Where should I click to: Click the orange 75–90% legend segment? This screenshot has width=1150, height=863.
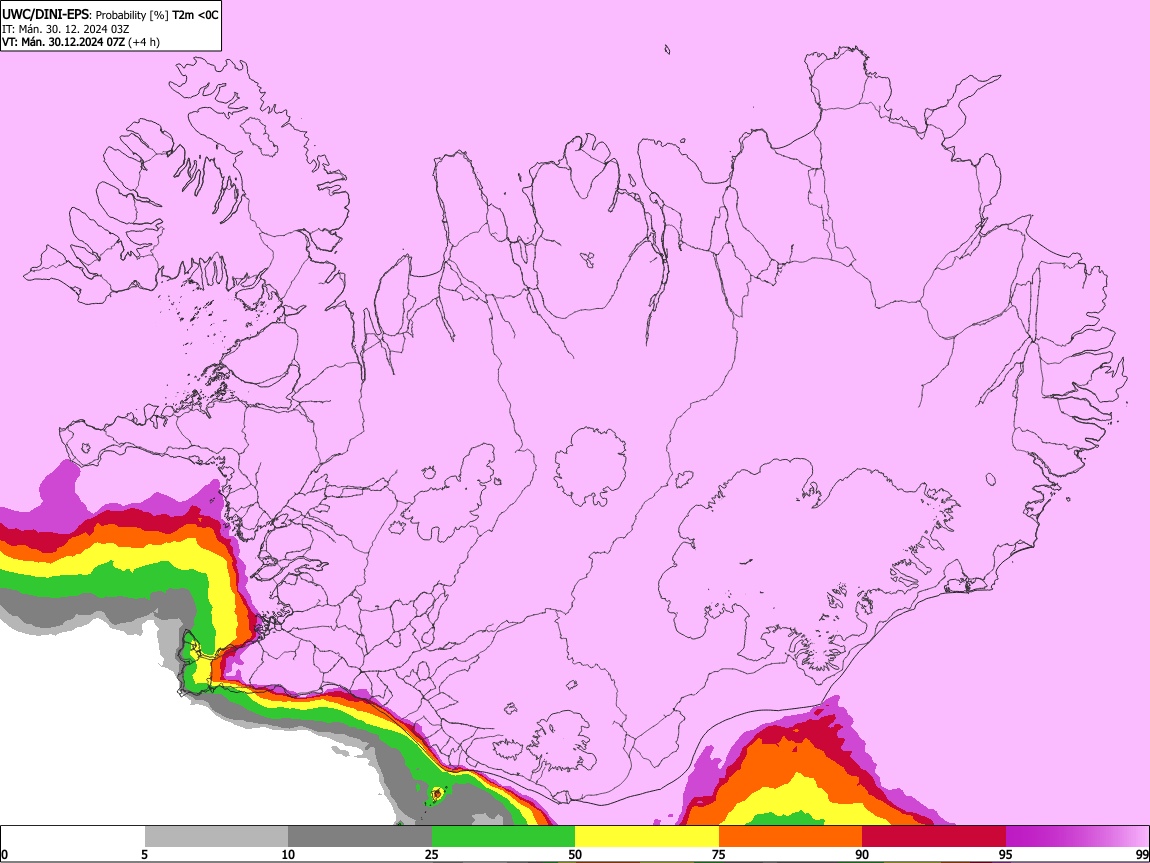point(791,836)
